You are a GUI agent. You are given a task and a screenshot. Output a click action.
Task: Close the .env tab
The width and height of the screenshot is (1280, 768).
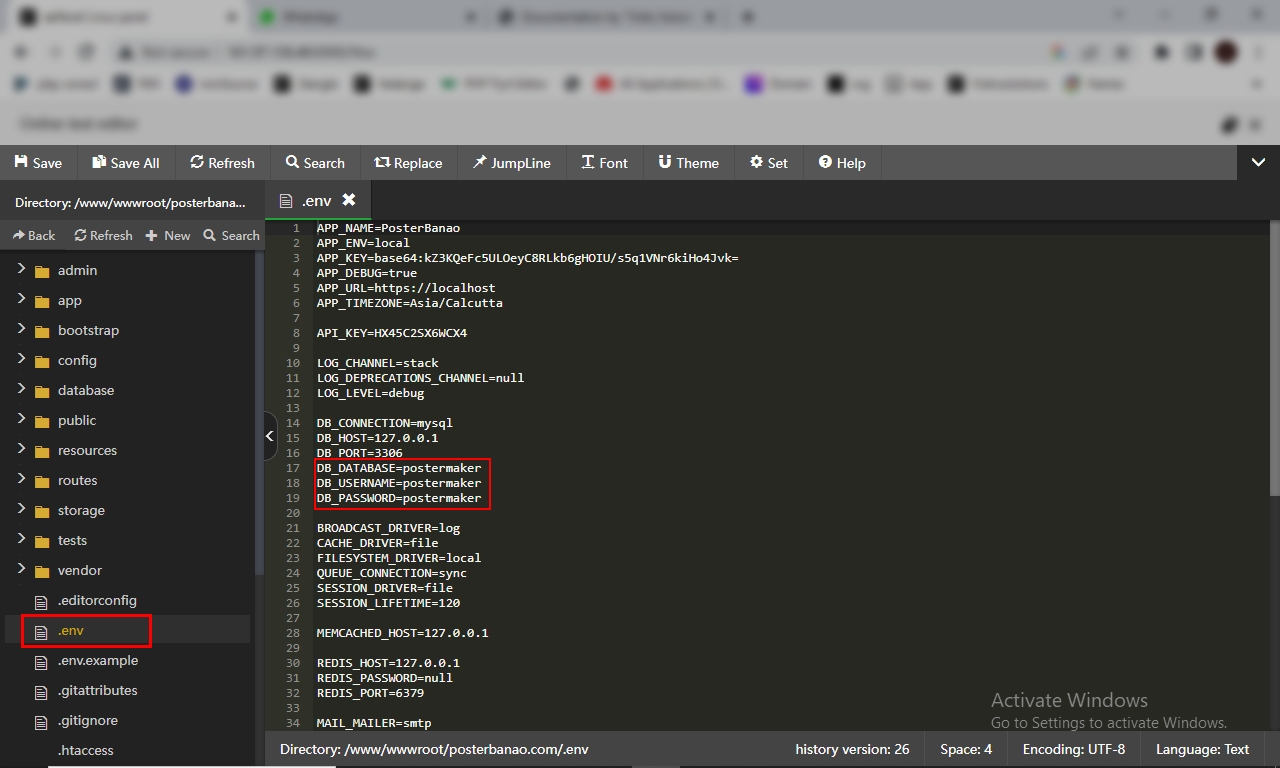[x=348, y=200]
